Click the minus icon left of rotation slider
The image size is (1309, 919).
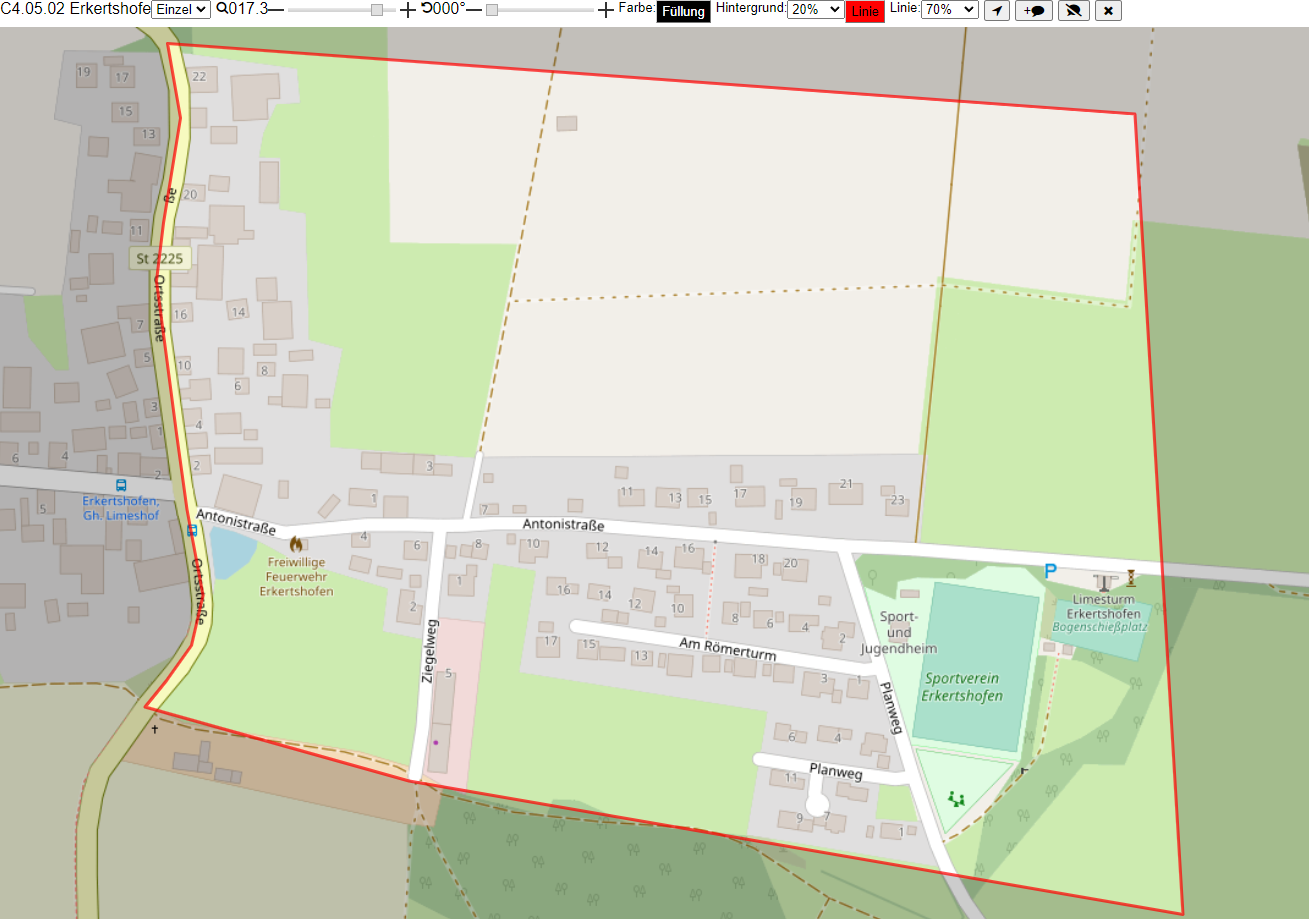coord(474,10)
